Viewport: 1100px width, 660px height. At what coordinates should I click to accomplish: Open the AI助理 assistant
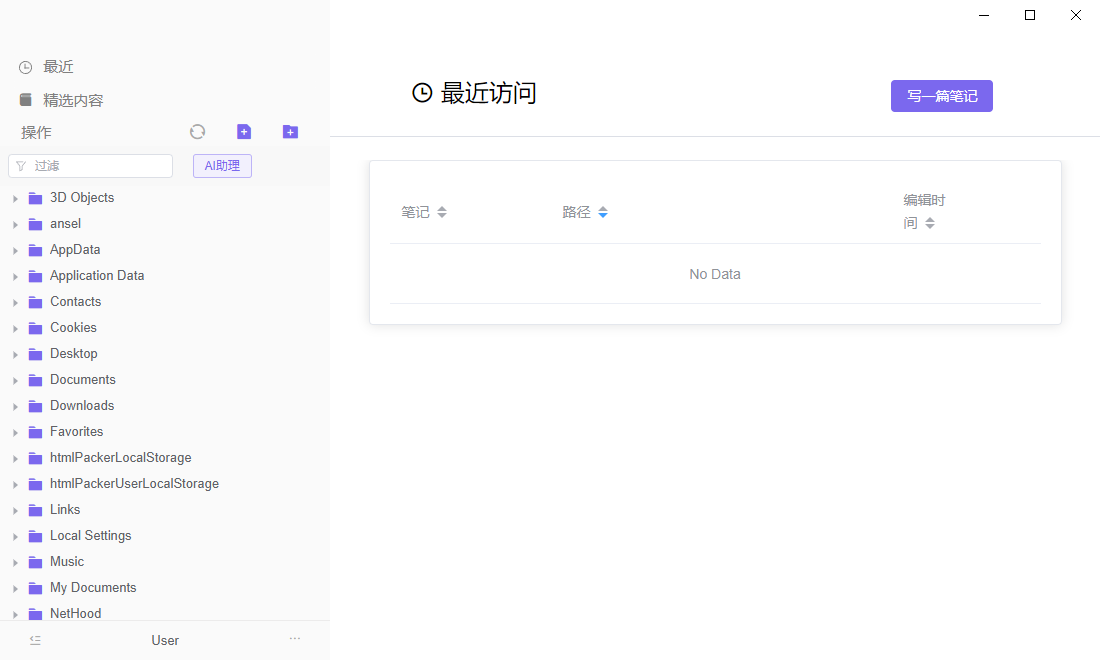[221, 165]
